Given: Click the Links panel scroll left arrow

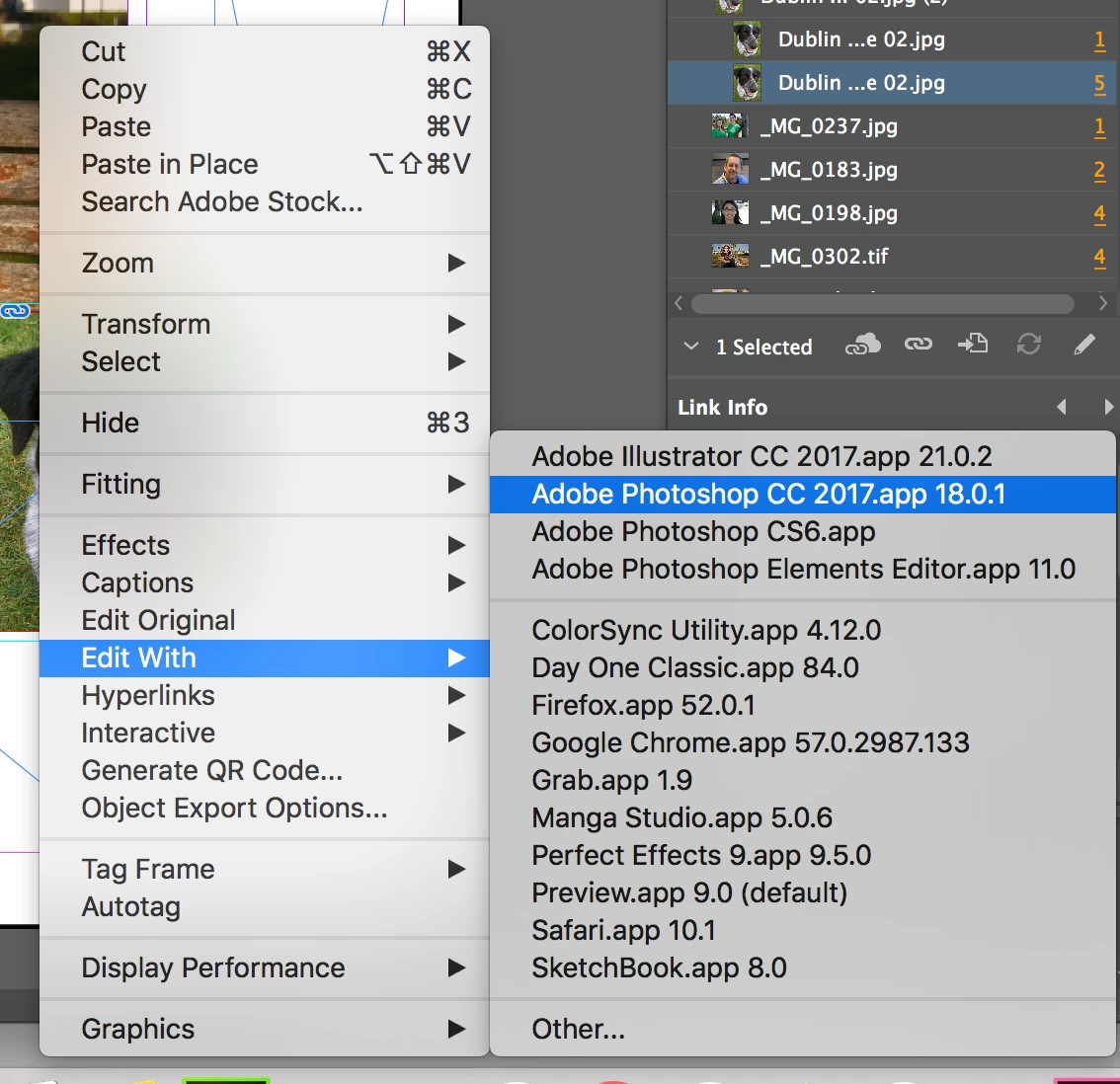Looking at the screenshot, I should [x=679, y=303].
